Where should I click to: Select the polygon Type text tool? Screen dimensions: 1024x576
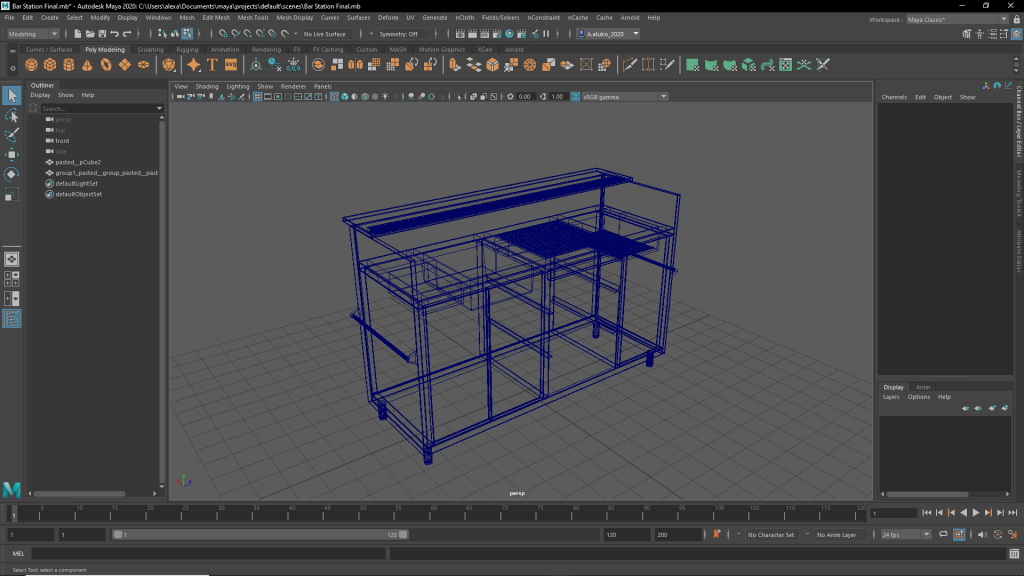click(212, 65)
